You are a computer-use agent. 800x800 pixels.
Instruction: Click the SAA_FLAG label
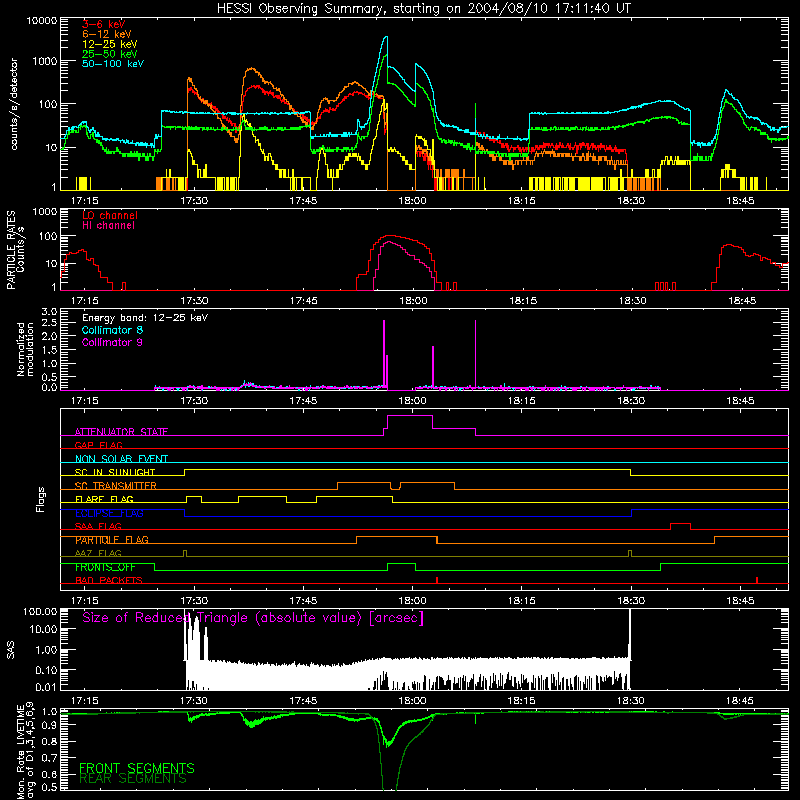click(98, 526)
